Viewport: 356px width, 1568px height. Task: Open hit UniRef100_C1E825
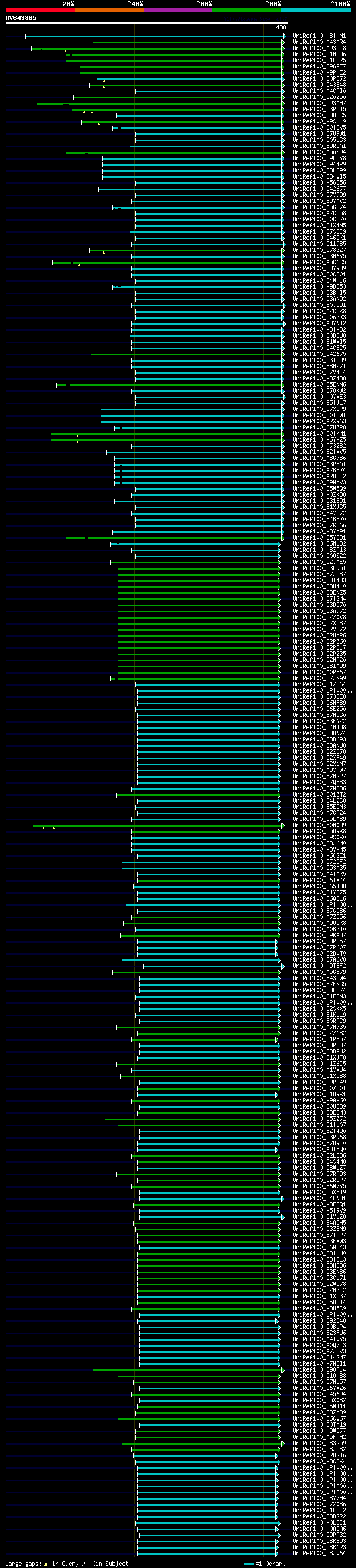coord(319,60)
